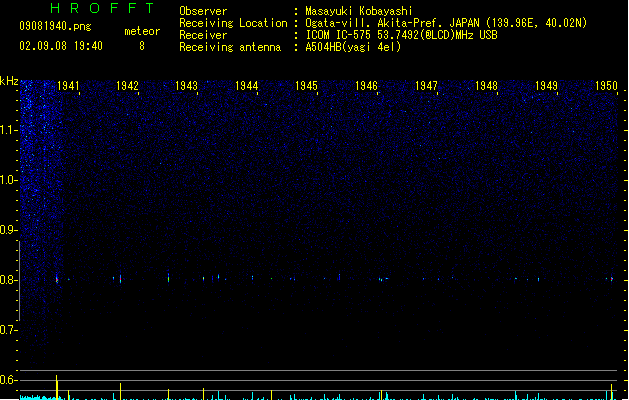
Task: Click the 1948 time marker
Action: click(x=486, y=86)
